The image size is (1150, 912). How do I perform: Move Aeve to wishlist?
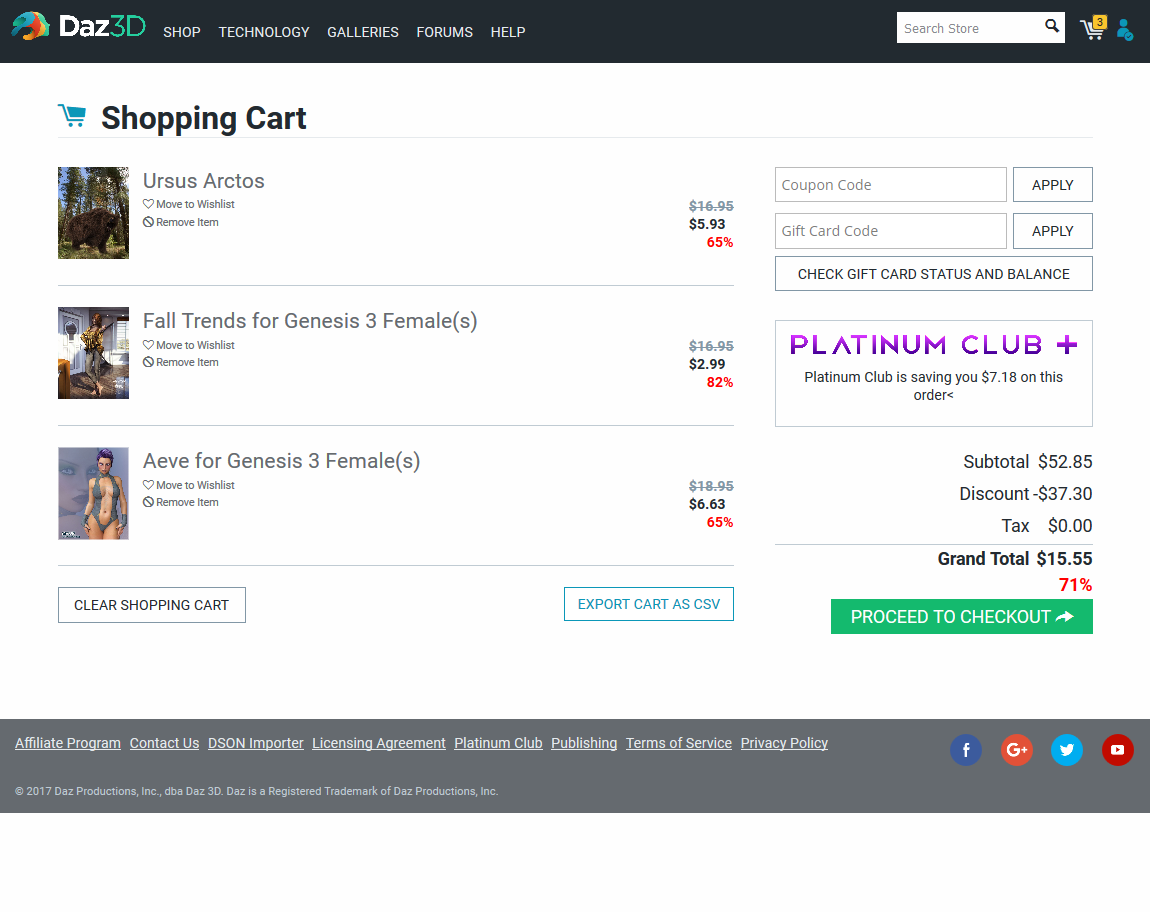pyautogui.click(x=188, y=485)
